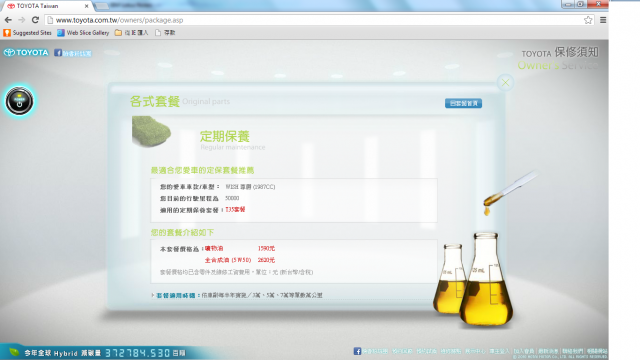Bookmark this page with the star icon
Screen dimensions: 640x360
point(588,20)
